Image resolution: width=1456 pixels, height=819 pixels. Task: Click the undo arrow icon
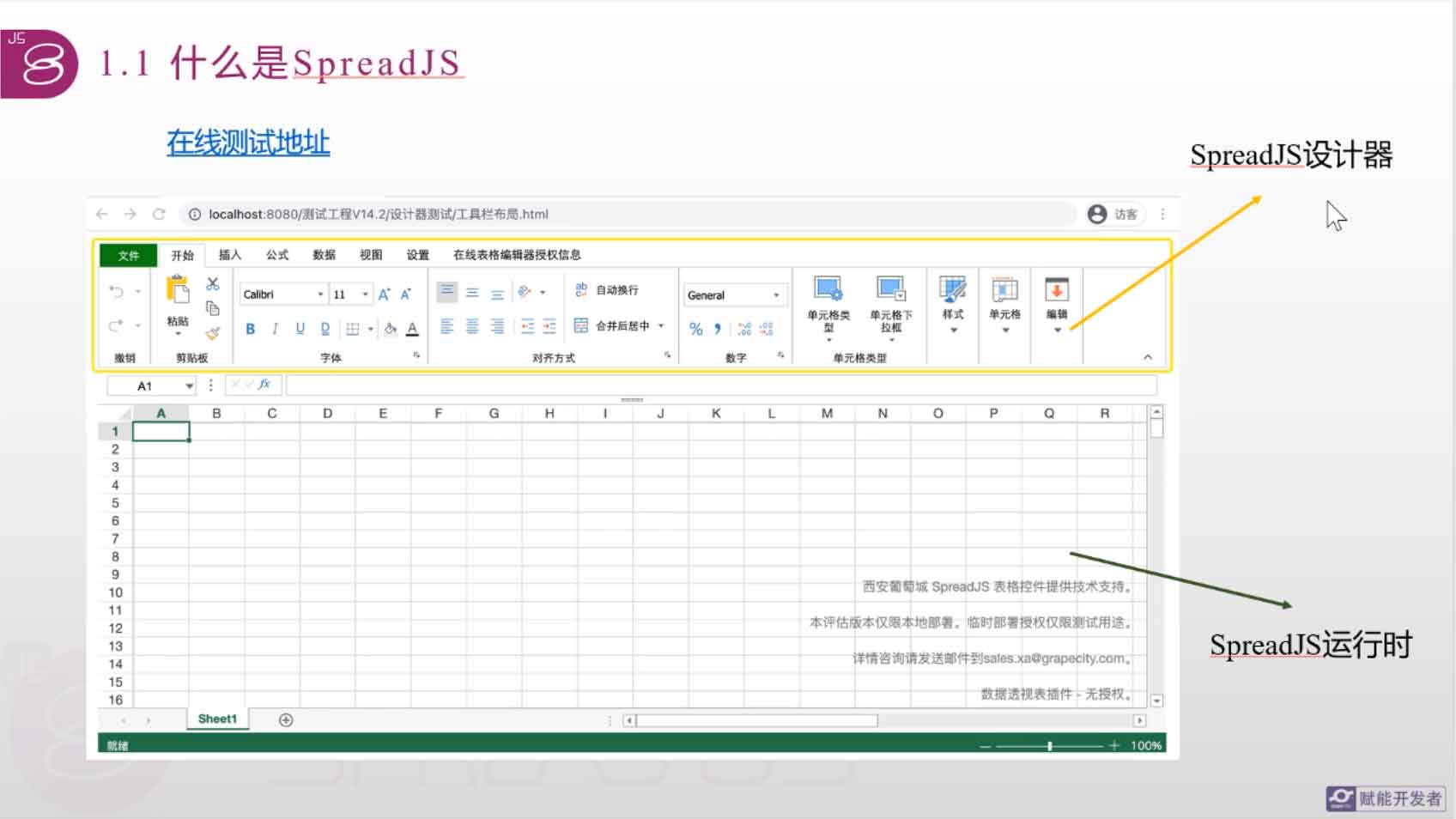pyautogui.click(x=116, y=292)
